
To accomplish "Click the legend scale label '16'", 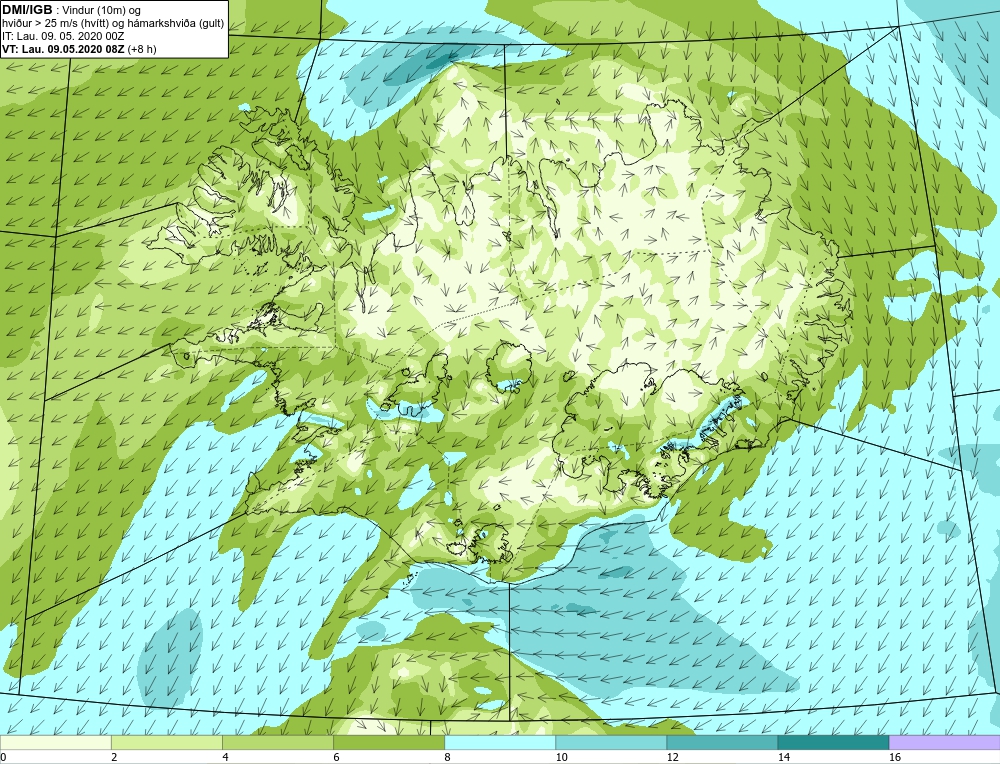I will coord(895,757).
